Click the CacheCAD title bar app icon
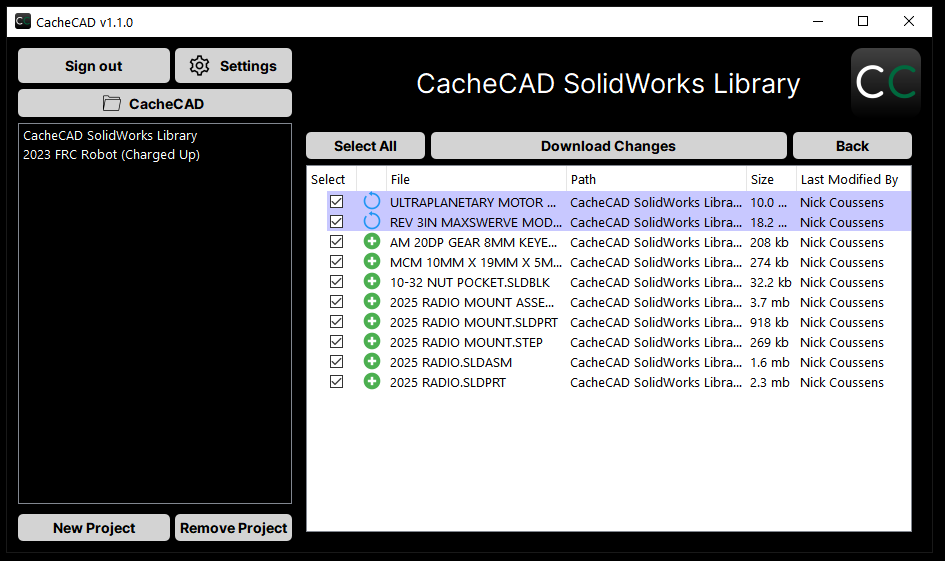 click(x=23, y=22)
